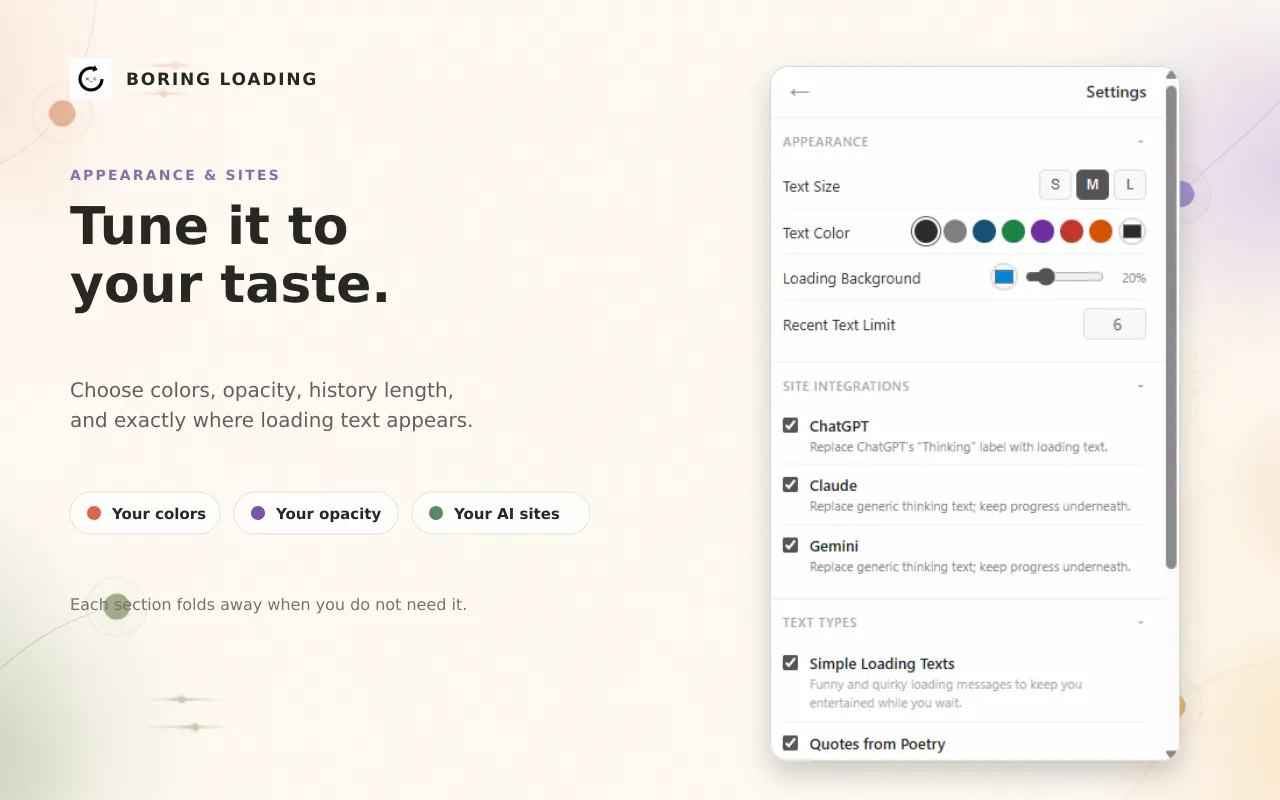Click the scroll down arrow of settings panel
This screenshot has width=1280, height=800.
pyautogui.click(x=1172, y=754)
